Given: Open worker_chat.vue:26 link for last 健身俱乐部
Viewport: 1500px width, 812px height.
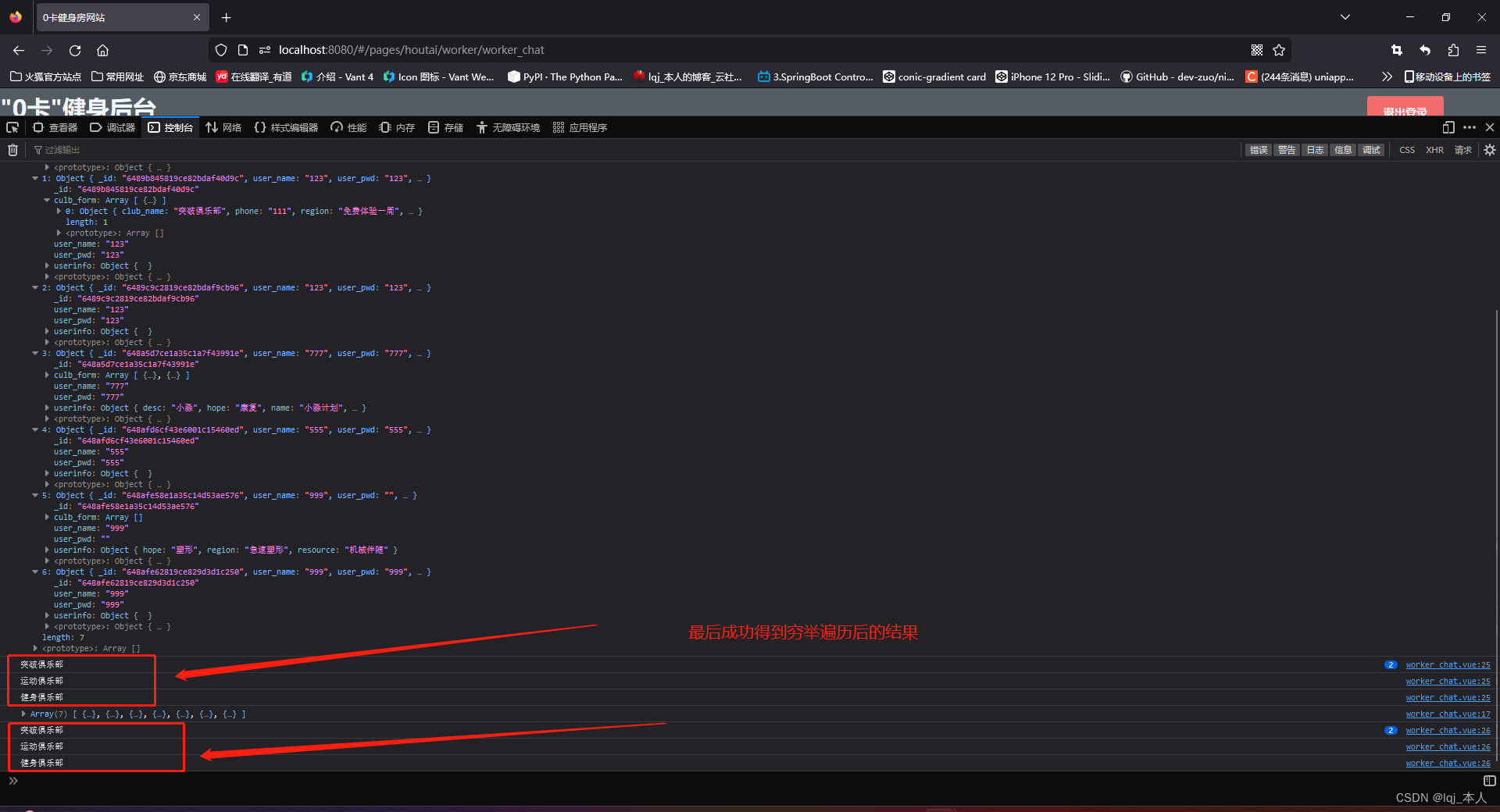Looking at the screenshot, I should [x=1448, y=764].
